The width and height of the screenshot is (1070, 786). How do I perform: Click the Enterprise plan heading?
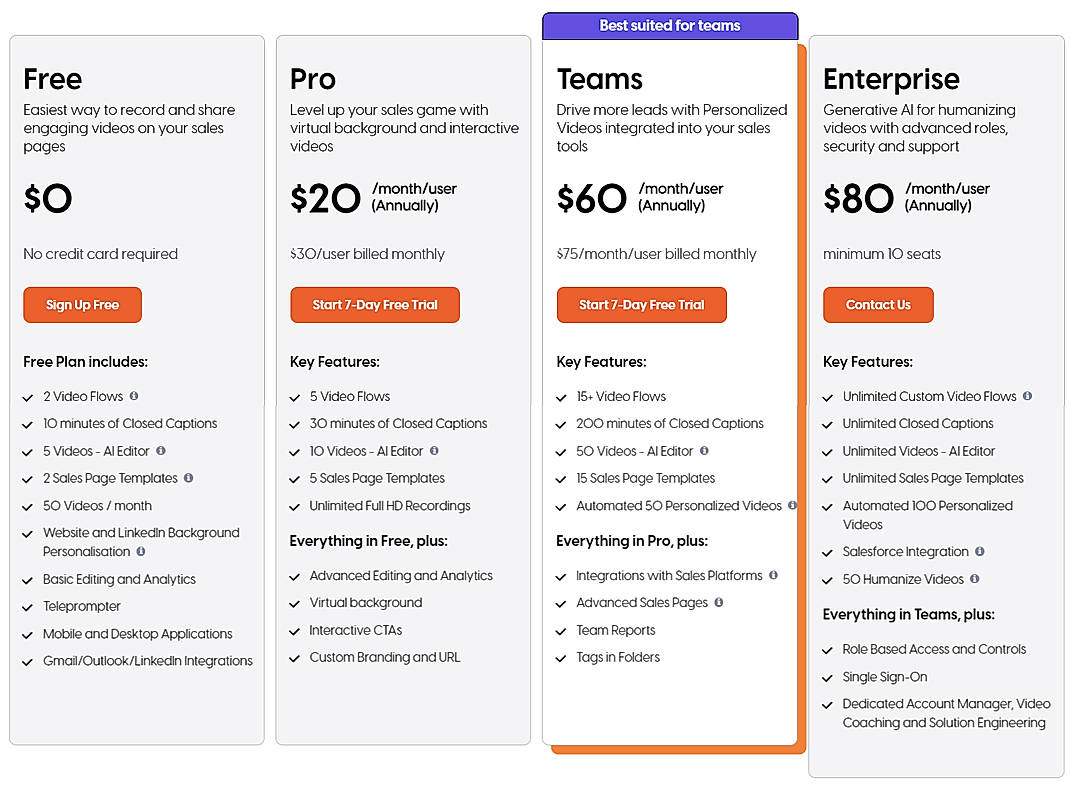[x=891, y=79]
